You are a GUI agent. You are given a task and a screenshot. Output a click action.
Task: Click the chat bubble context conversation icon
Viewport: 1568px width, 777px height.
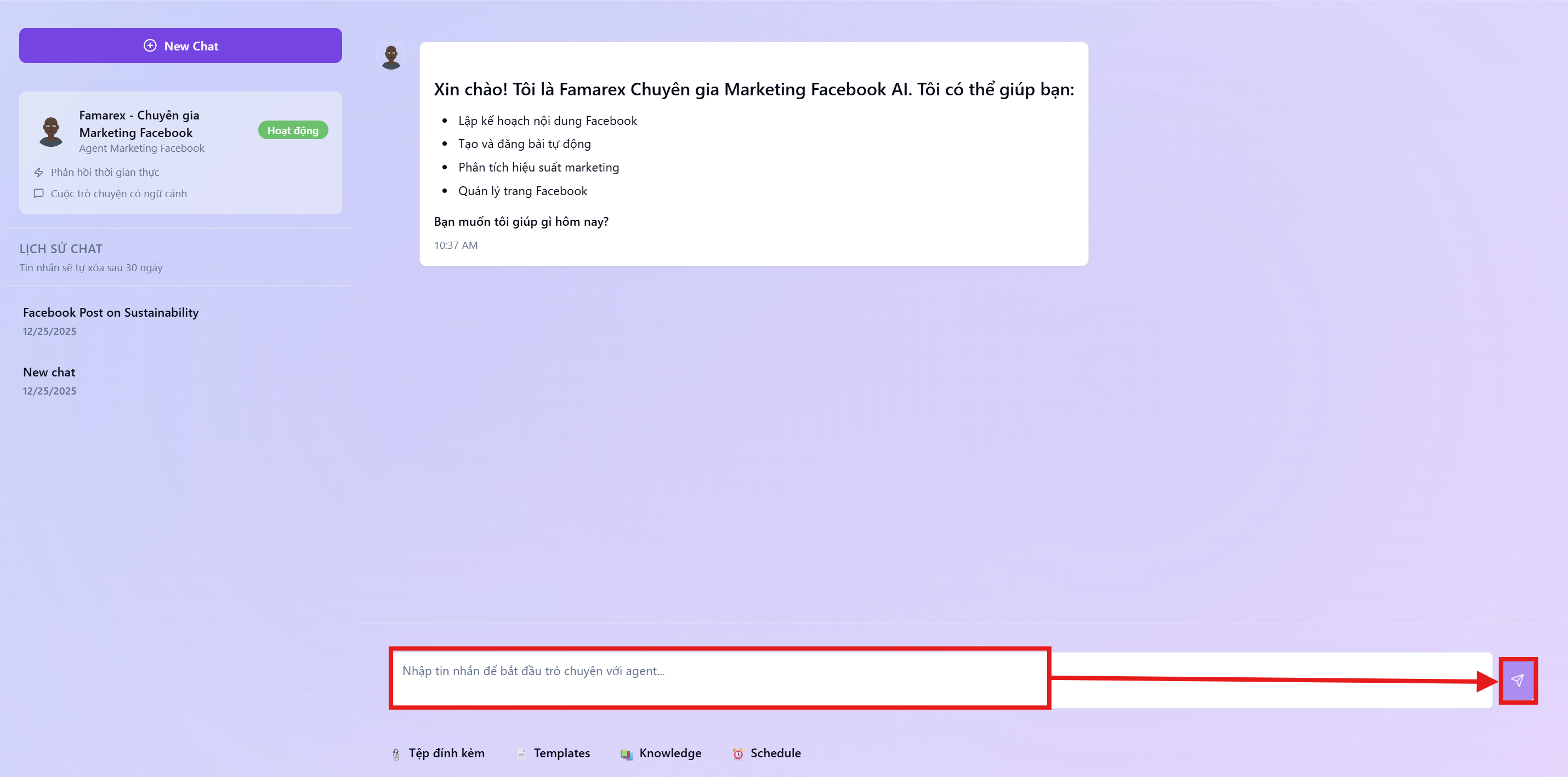point(39,193)
